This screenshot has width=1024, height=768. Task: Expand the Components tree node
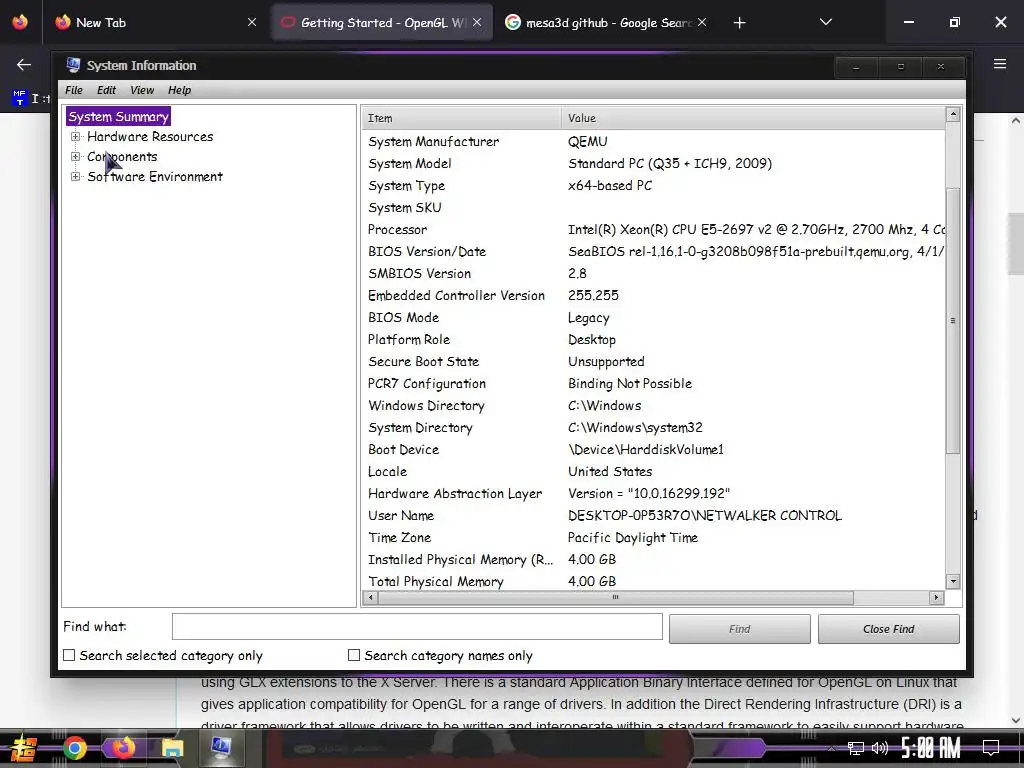tap(76, 157)
